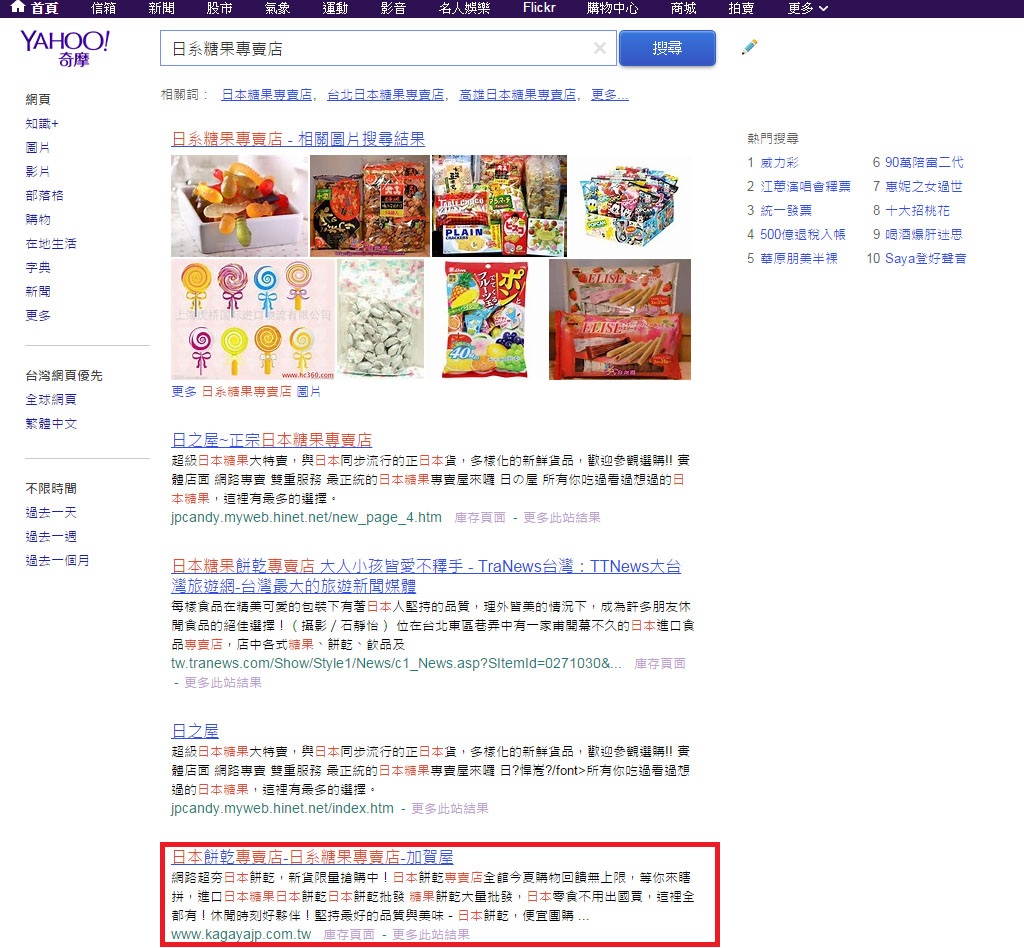
Task: Open result 日本餅乾專賣店-日系糖果專賣店-加賀屋
Action: 312,857
